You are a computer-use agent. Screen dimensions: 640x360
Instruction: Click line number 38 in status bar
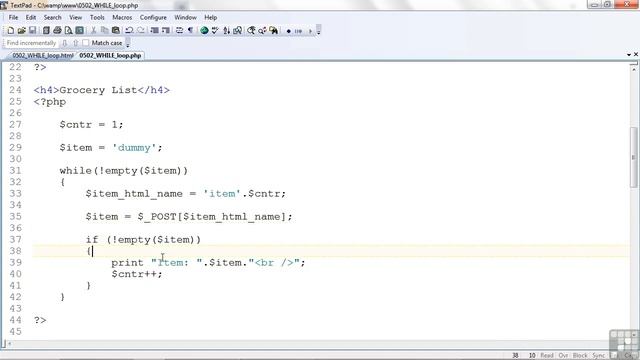pos(515,356)
